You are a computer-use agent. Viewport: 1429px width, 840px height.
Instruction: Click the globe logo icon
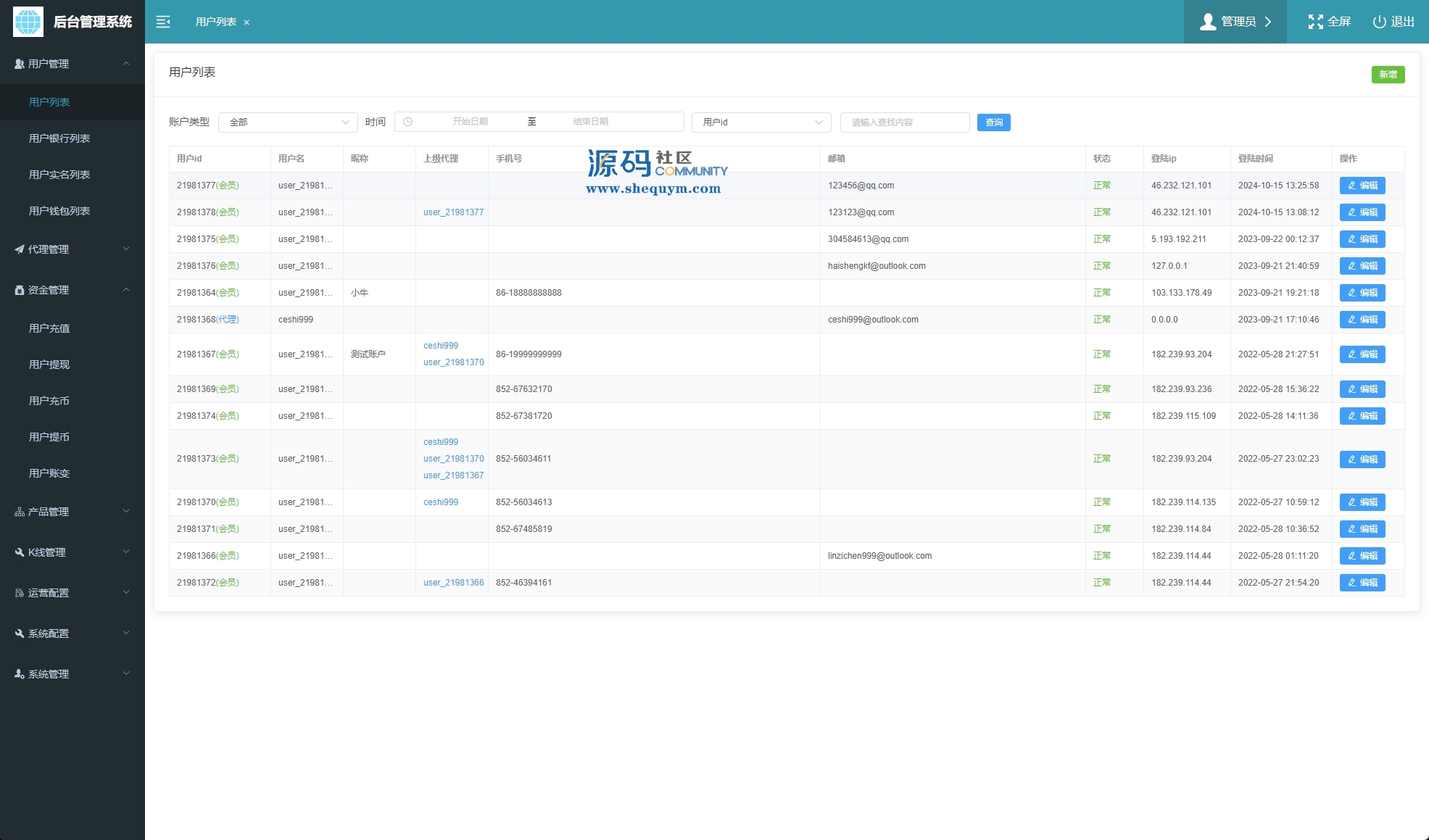[28, 22]
